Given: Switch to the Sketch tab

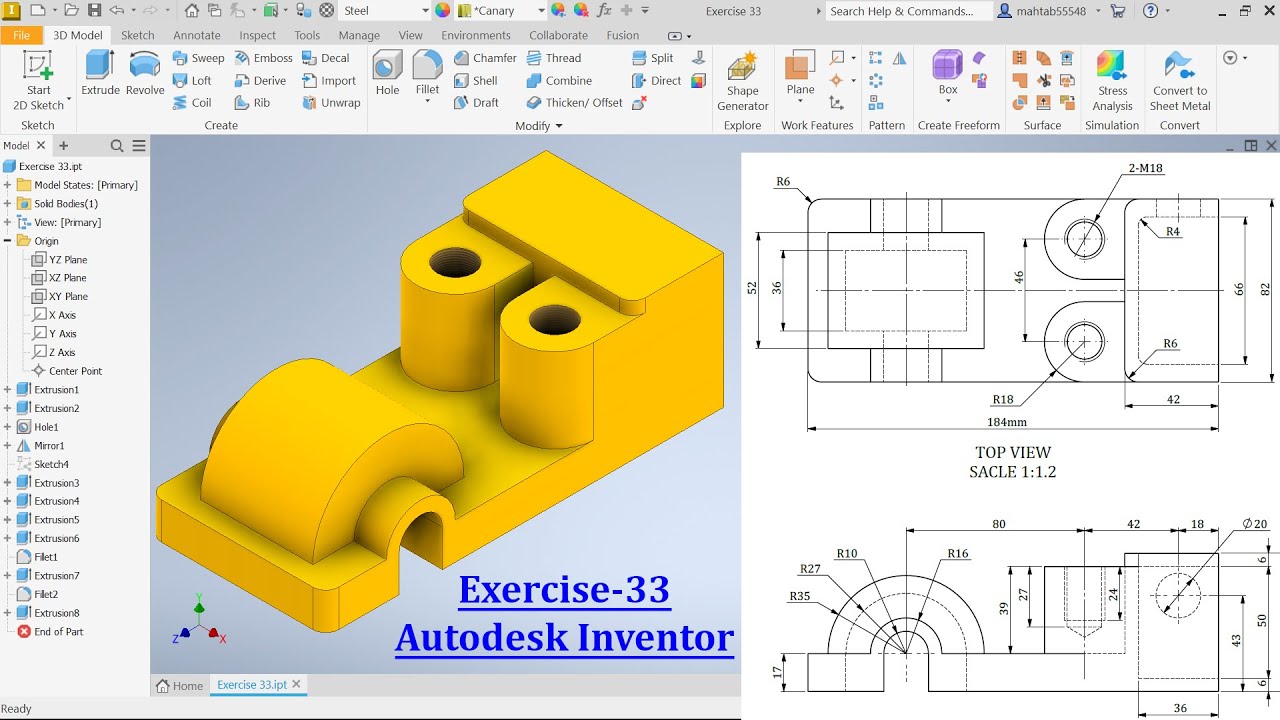Looking at the screenshot, I should pos(138,35).
